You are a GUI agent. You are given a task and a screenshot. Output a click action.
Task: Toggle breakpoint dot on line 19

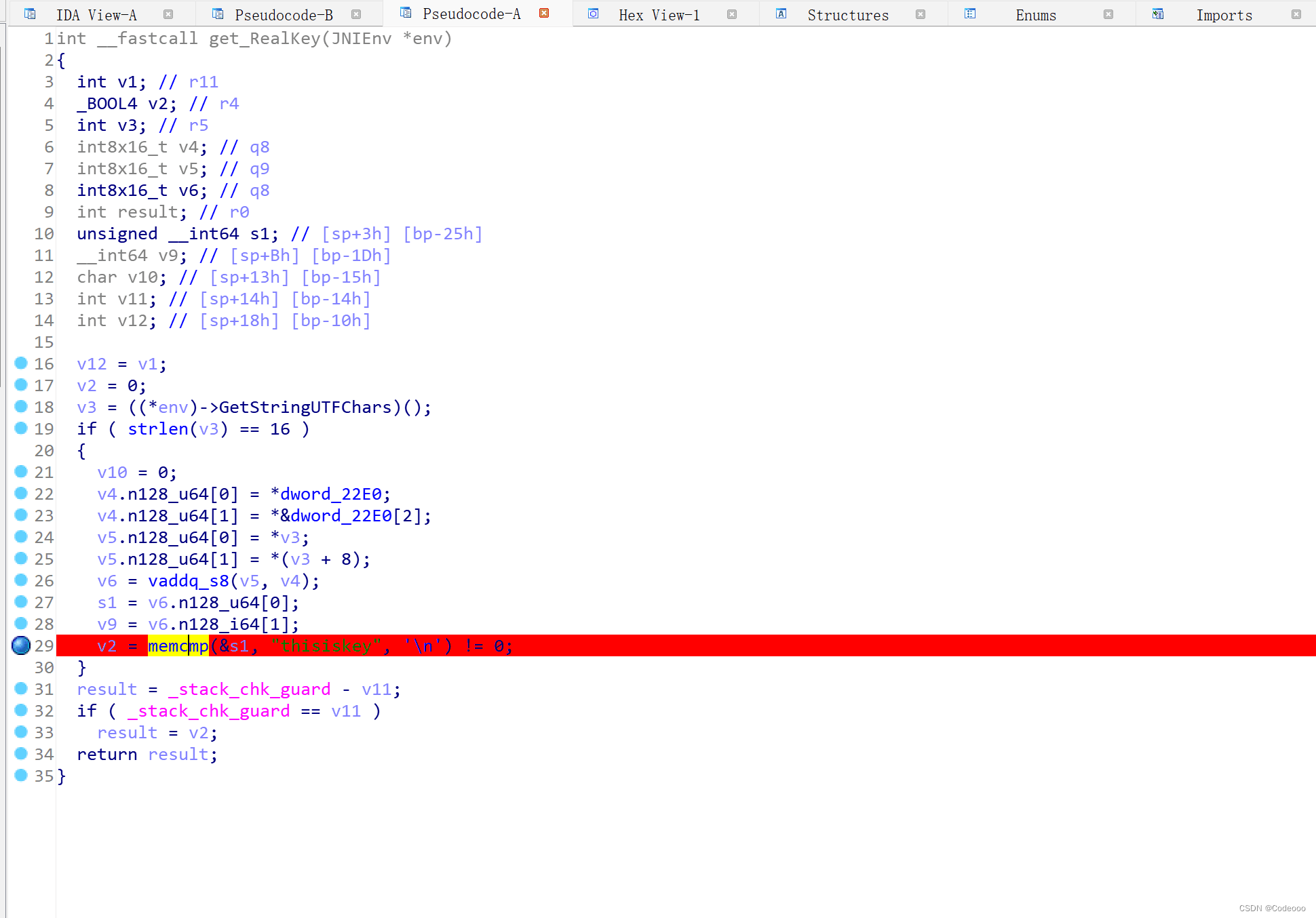21,428
